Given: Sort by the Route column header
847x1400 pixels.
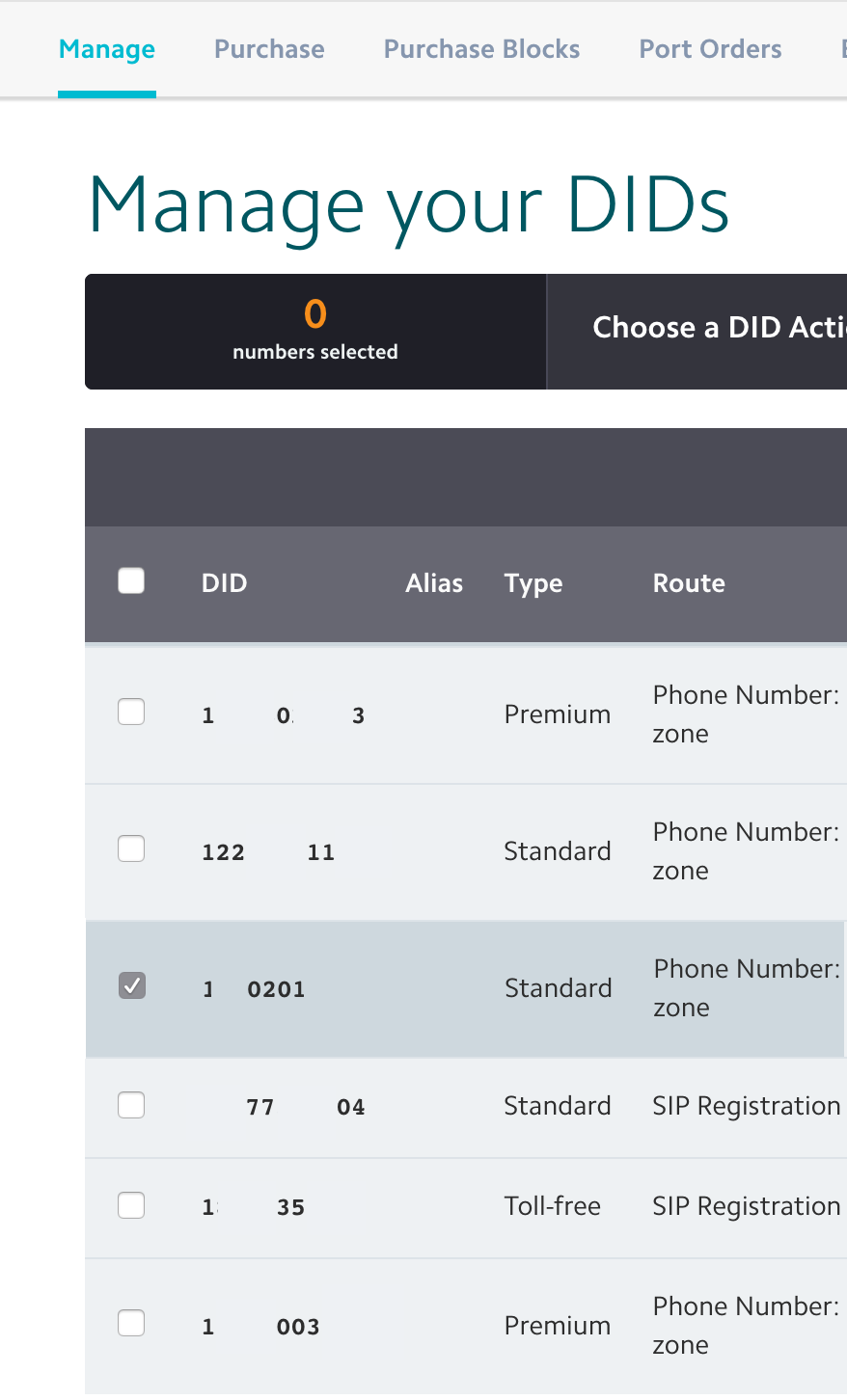Looking at the screenshot, I should [x=689, y=583].
